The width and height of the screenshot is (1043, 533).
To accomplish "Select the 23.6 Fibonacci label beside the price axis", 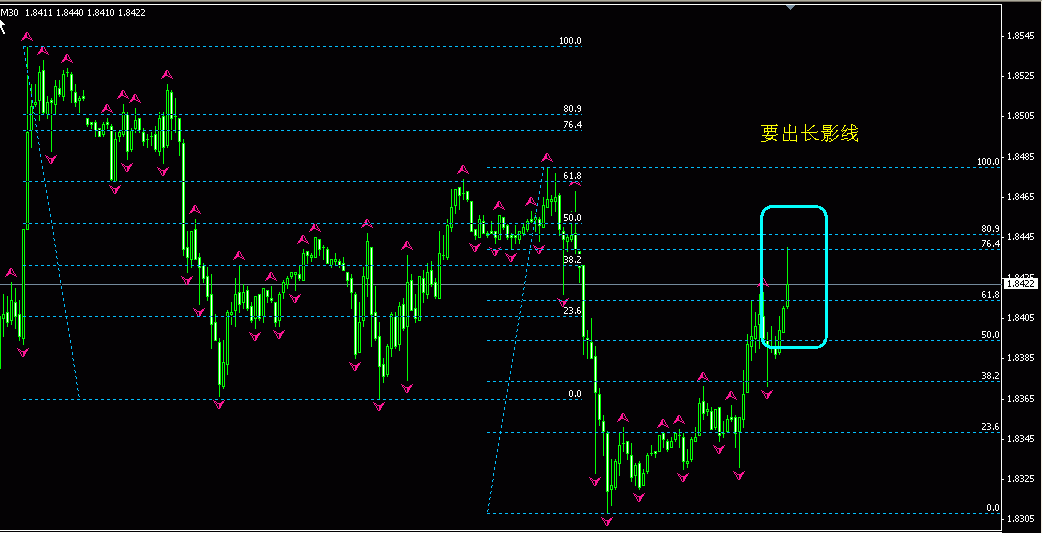I will [991, 427].
